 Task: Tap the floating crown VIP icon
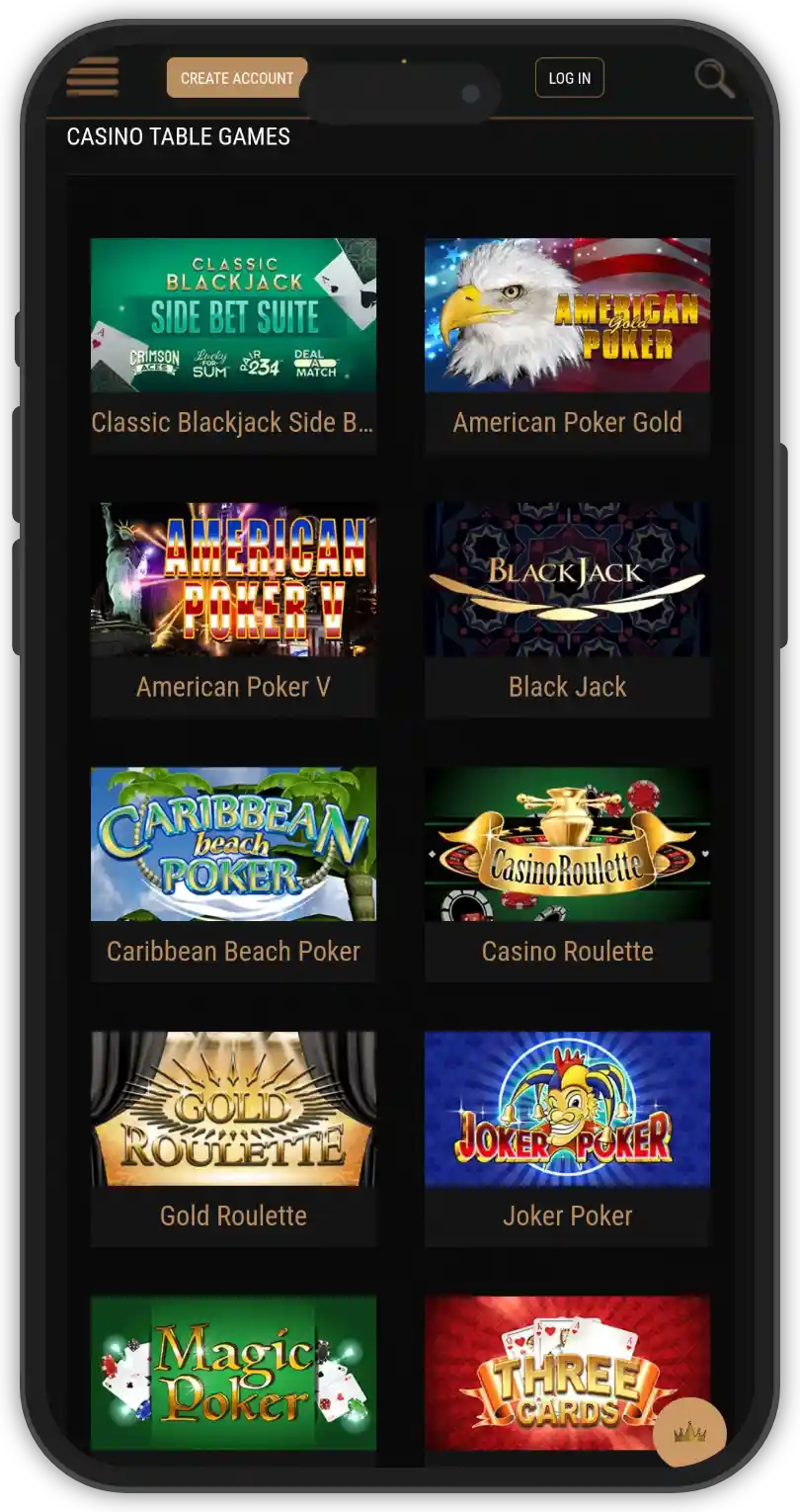(x=689, y=1432)
